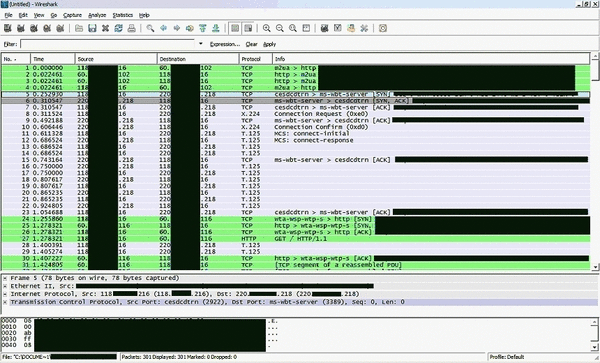Sort by the Source column header

click(116, 59)
